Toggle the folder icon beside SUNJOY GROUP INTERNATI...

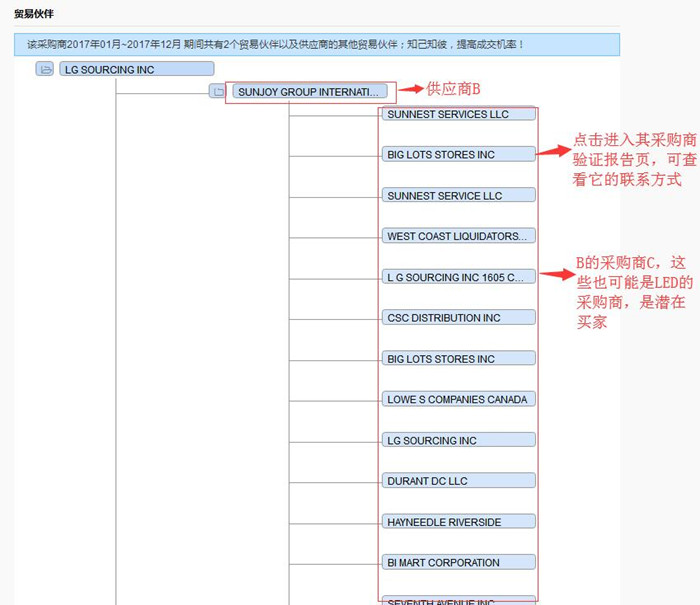218,92
